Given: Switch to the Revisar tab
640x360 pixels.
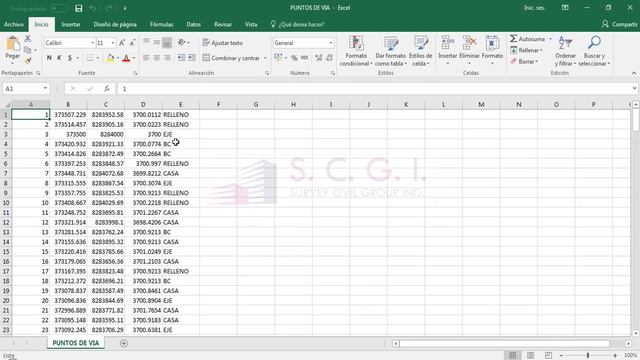Looking at the screenshot, I should [223, 24].
